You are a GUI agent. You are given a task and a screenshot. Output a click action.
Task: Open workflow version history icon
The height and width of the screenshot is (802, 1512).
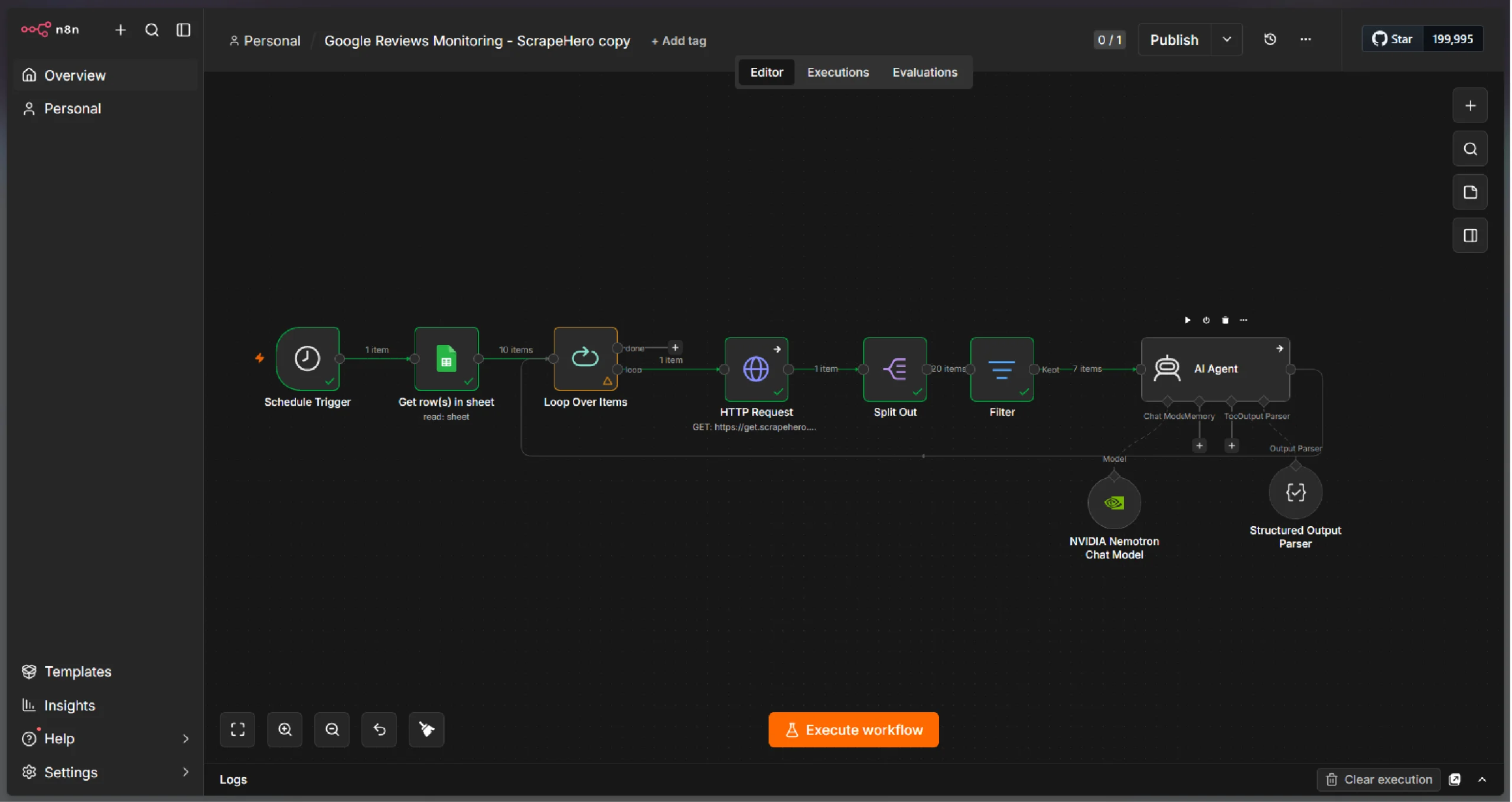(x=1270, y=40)
